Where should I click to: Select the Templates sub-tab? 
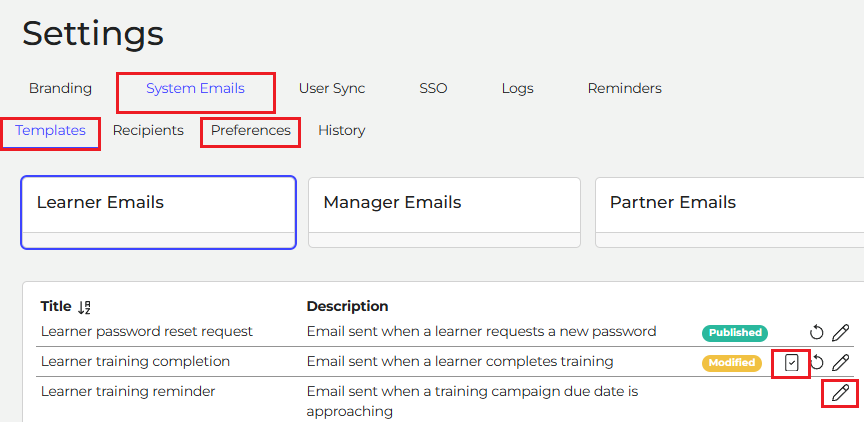50,131
